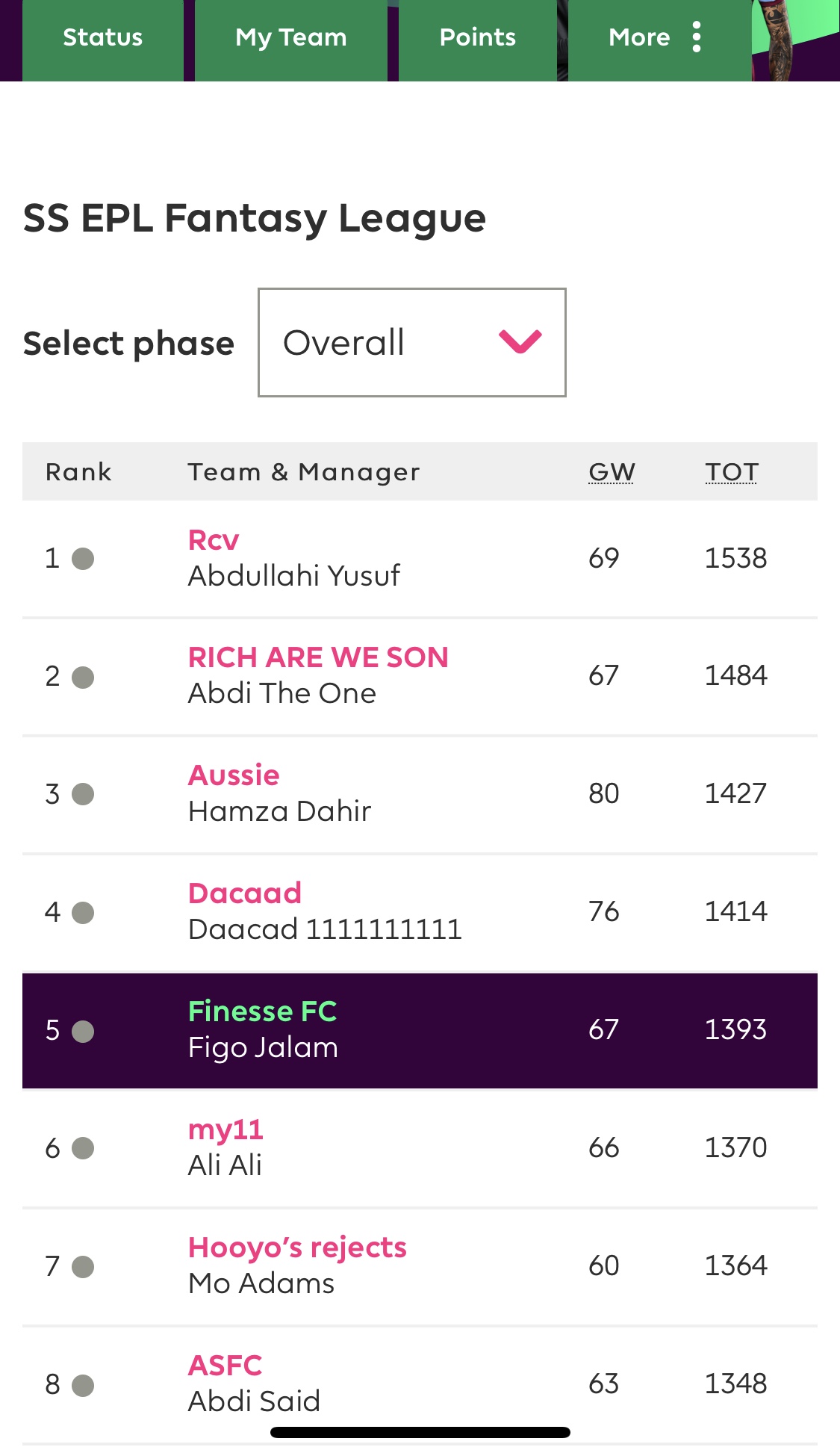Click the TOT column header abbreviation
840x1447 pixels.
732,472
